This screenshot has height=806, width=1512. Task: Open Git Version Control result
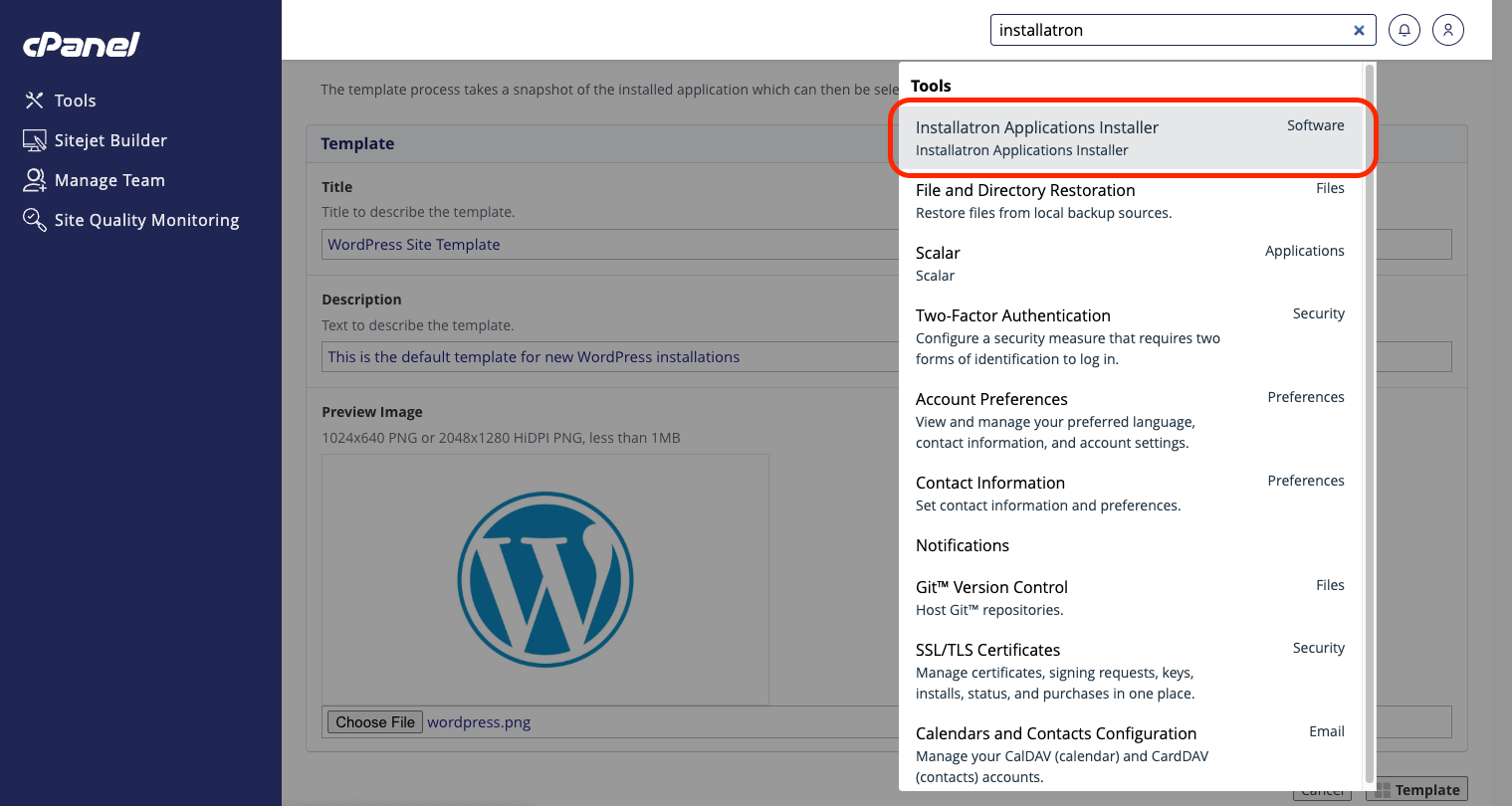click(x=1131, y=598)
